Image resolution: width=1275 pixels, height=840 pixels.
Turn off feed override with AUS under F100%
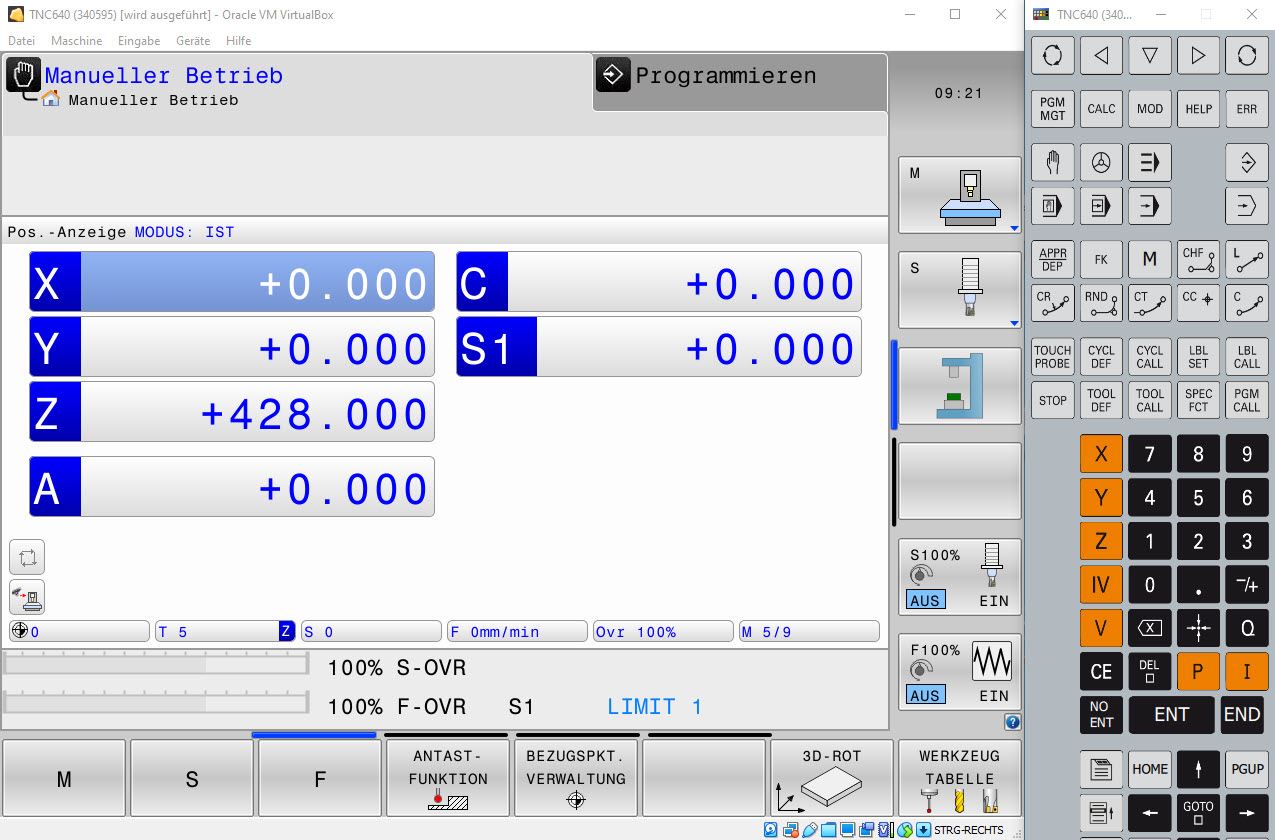pyautogui.click(x=925, y=696)
